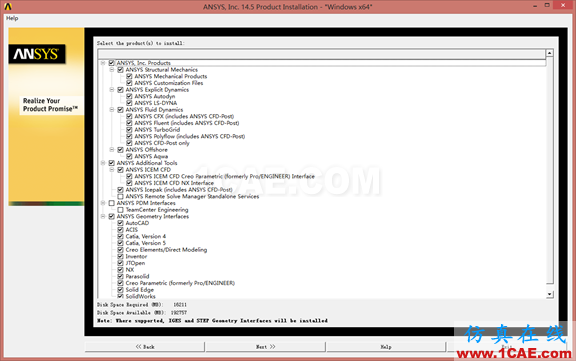Uncheck ANSYS Geometry Interfaces

[112, 216]
